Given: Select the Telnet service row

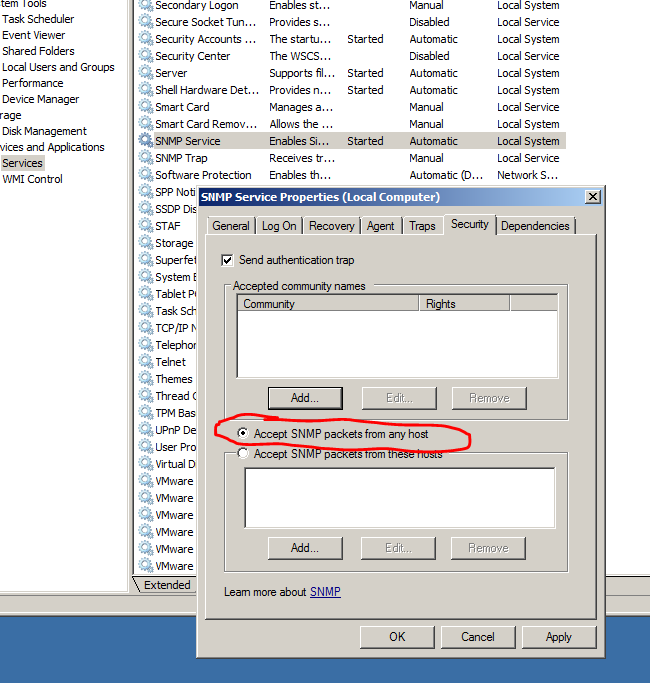Looking at the screenshot, I should [167, 362].
